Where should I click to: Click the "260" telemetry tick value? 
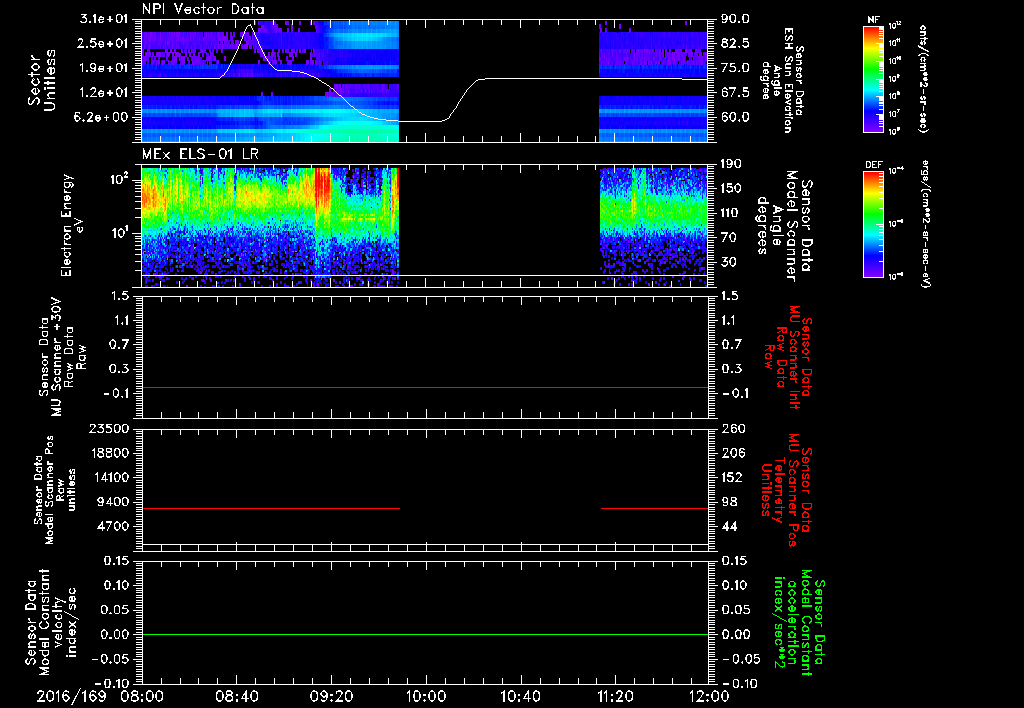click(x=732, y=429)
